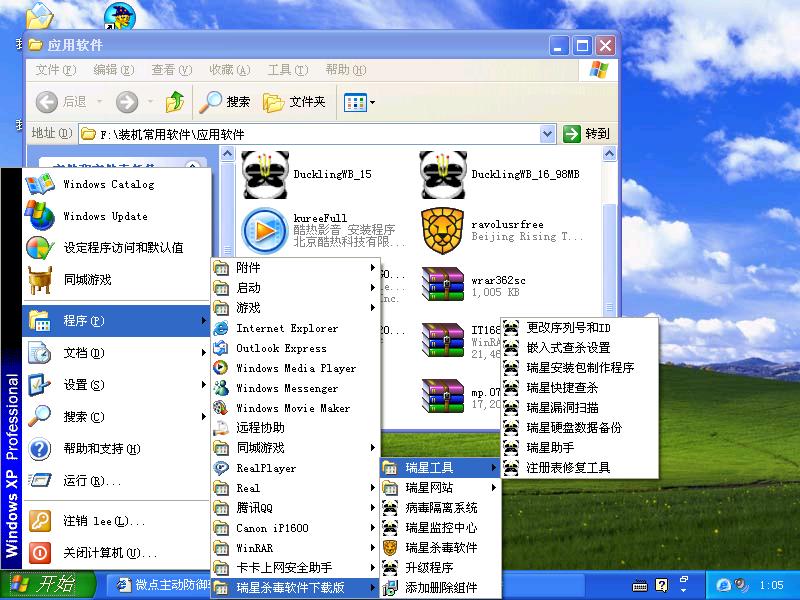Launch Windows Media Player
This screenshot has height=600, width=800.
coord(295,368)
